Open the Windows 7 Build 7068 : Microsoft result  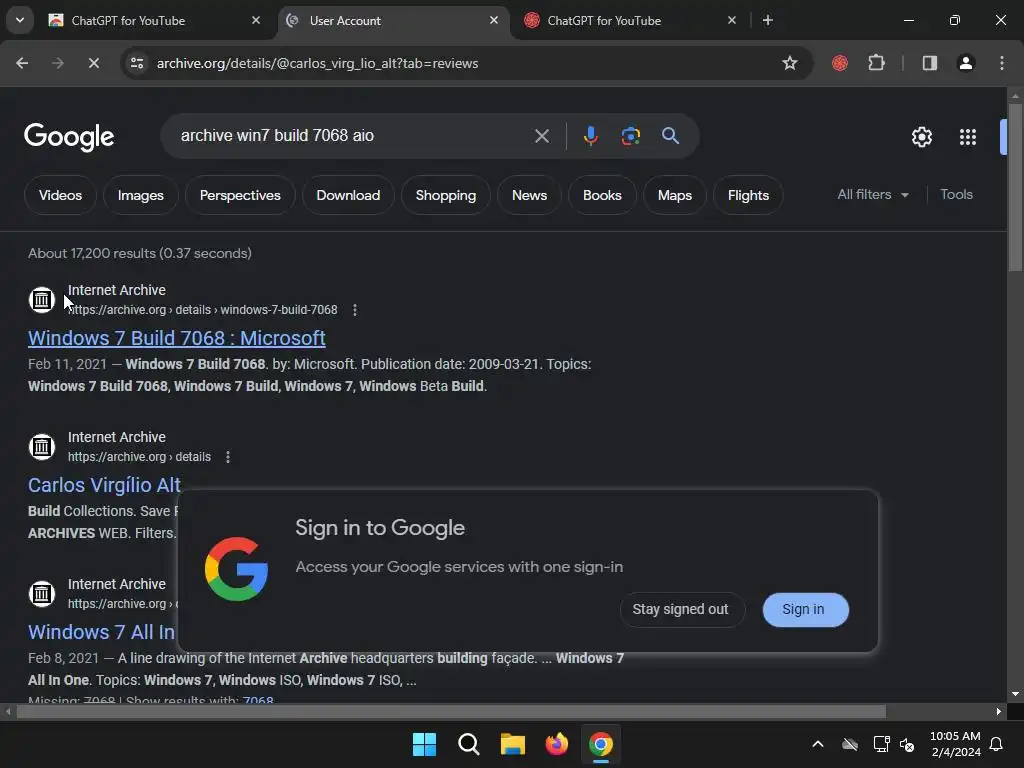176,338
